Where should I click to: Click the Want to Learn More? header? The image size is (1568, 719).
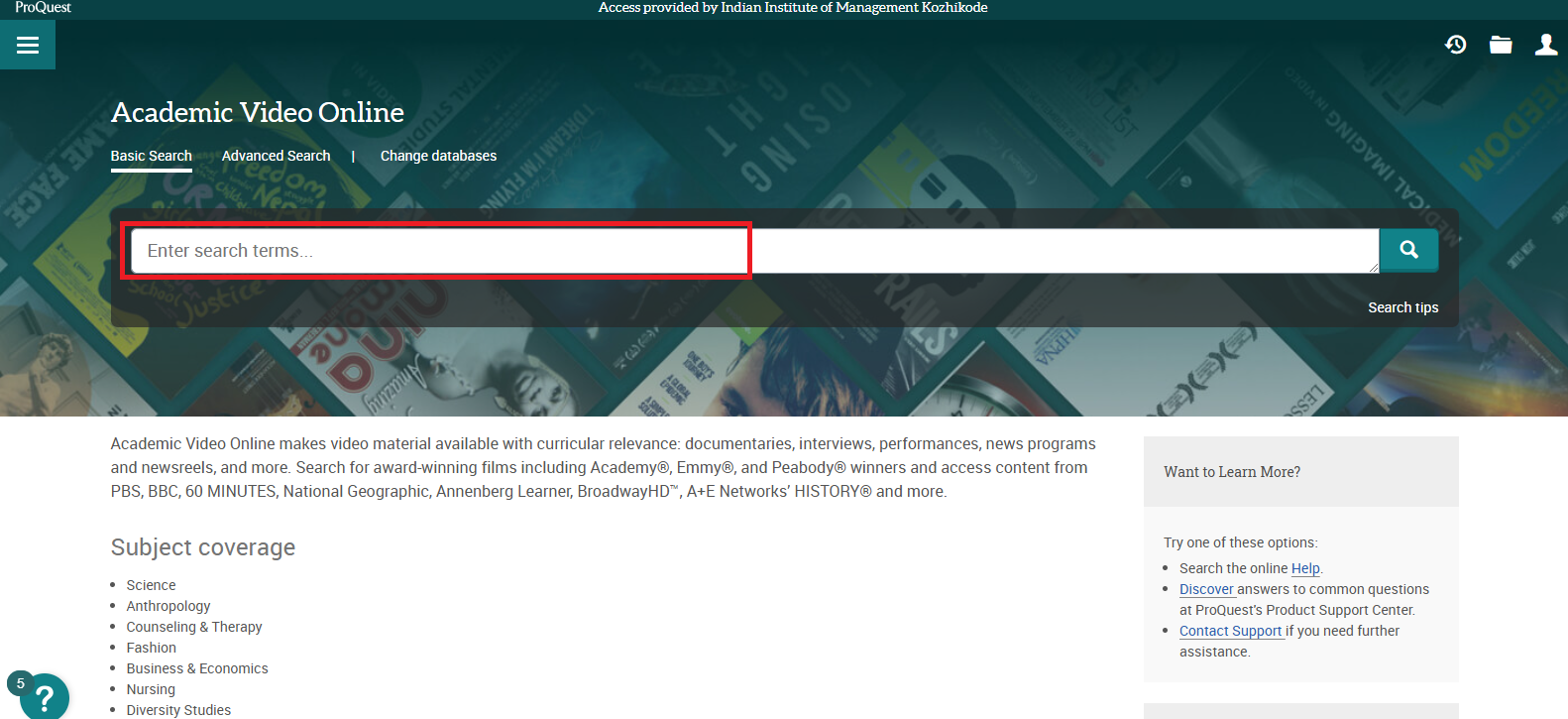[1232, 472]
